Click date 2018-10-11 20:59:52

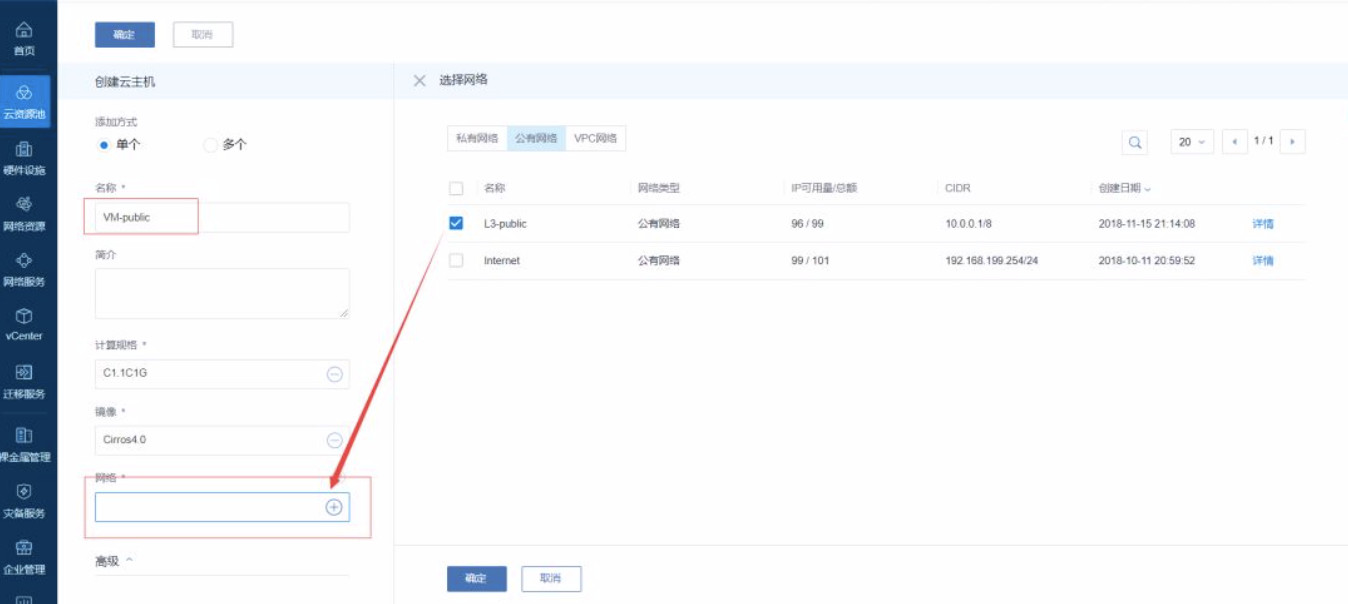pyautogui.click(x=1147, y=261)
